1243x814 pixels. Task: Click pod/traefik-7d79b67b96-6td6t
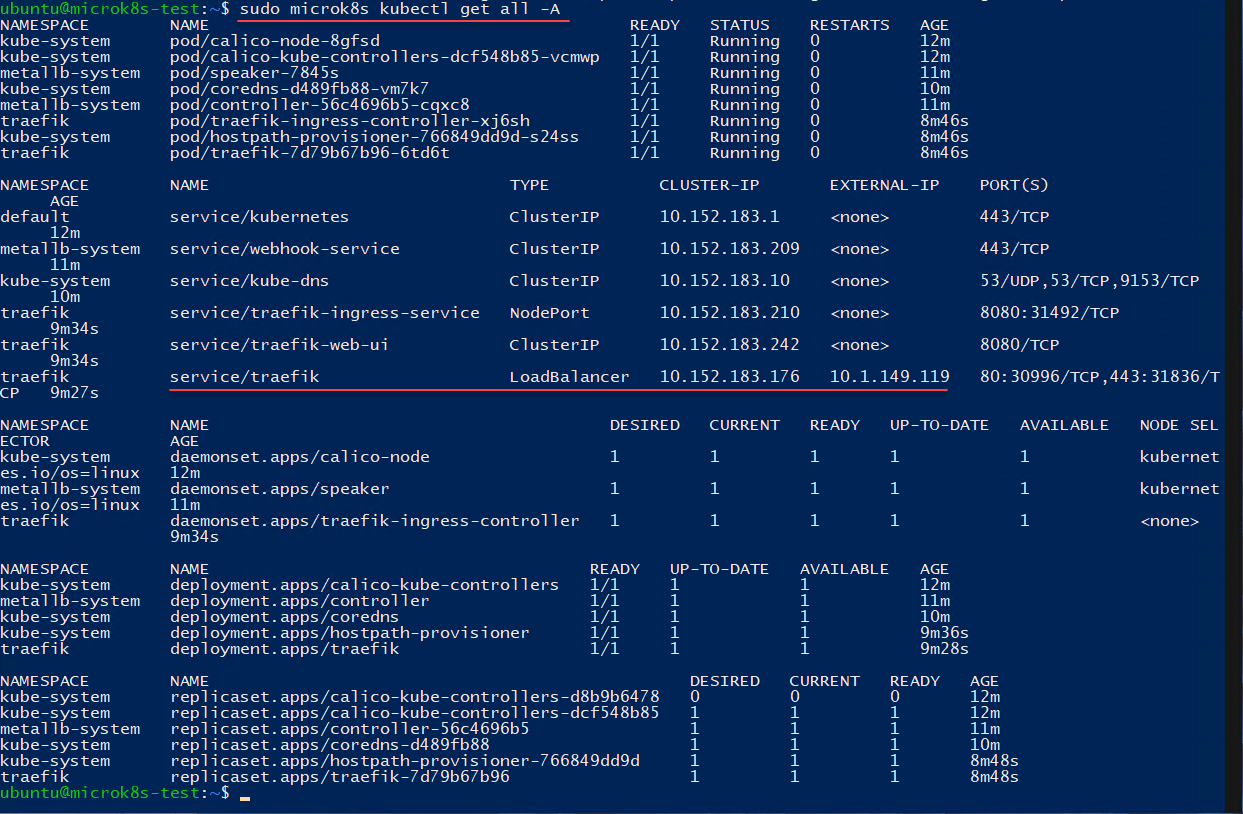point(310,153)
